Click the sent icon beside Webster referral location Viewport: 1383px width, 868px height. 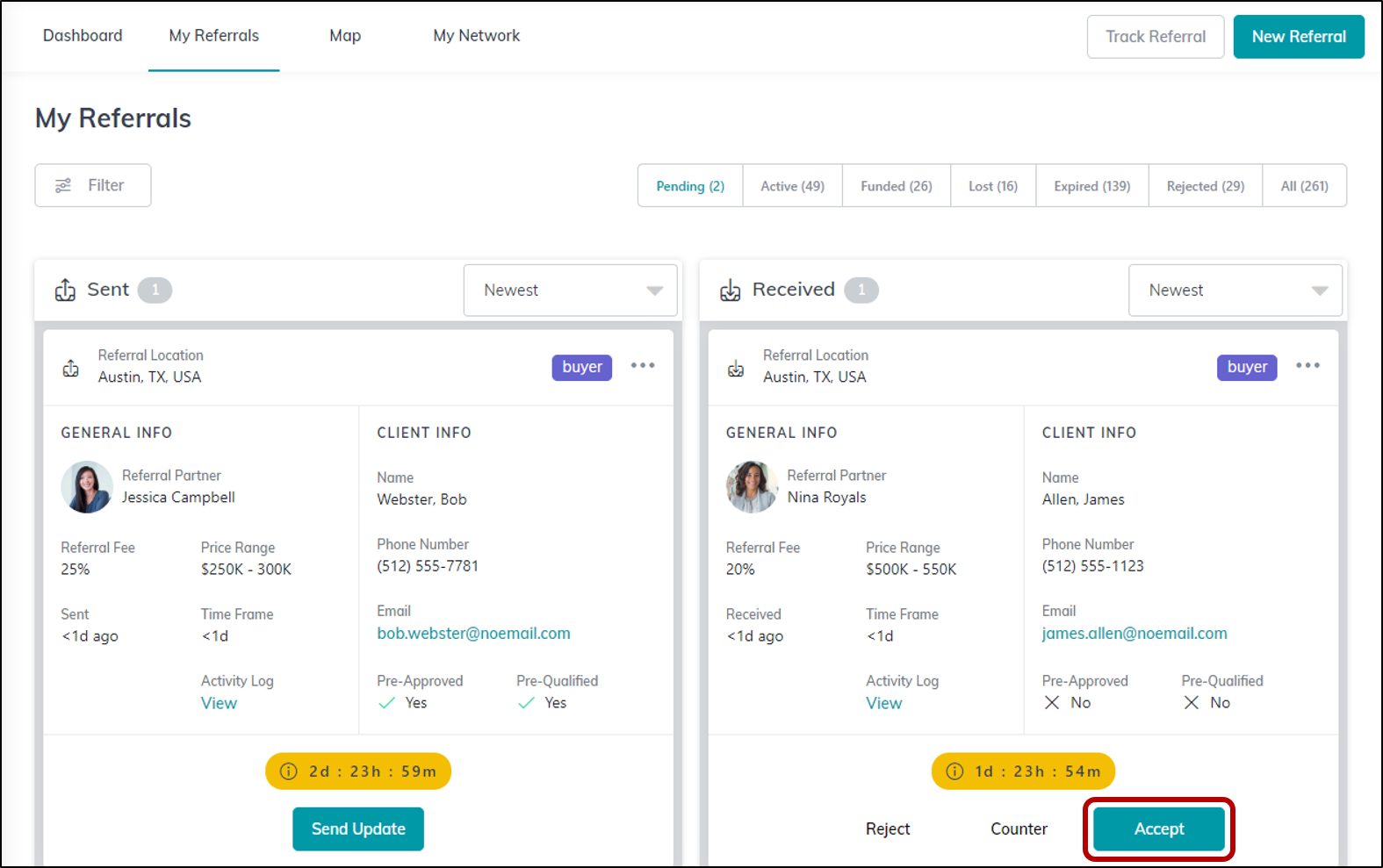pos(71,369)
